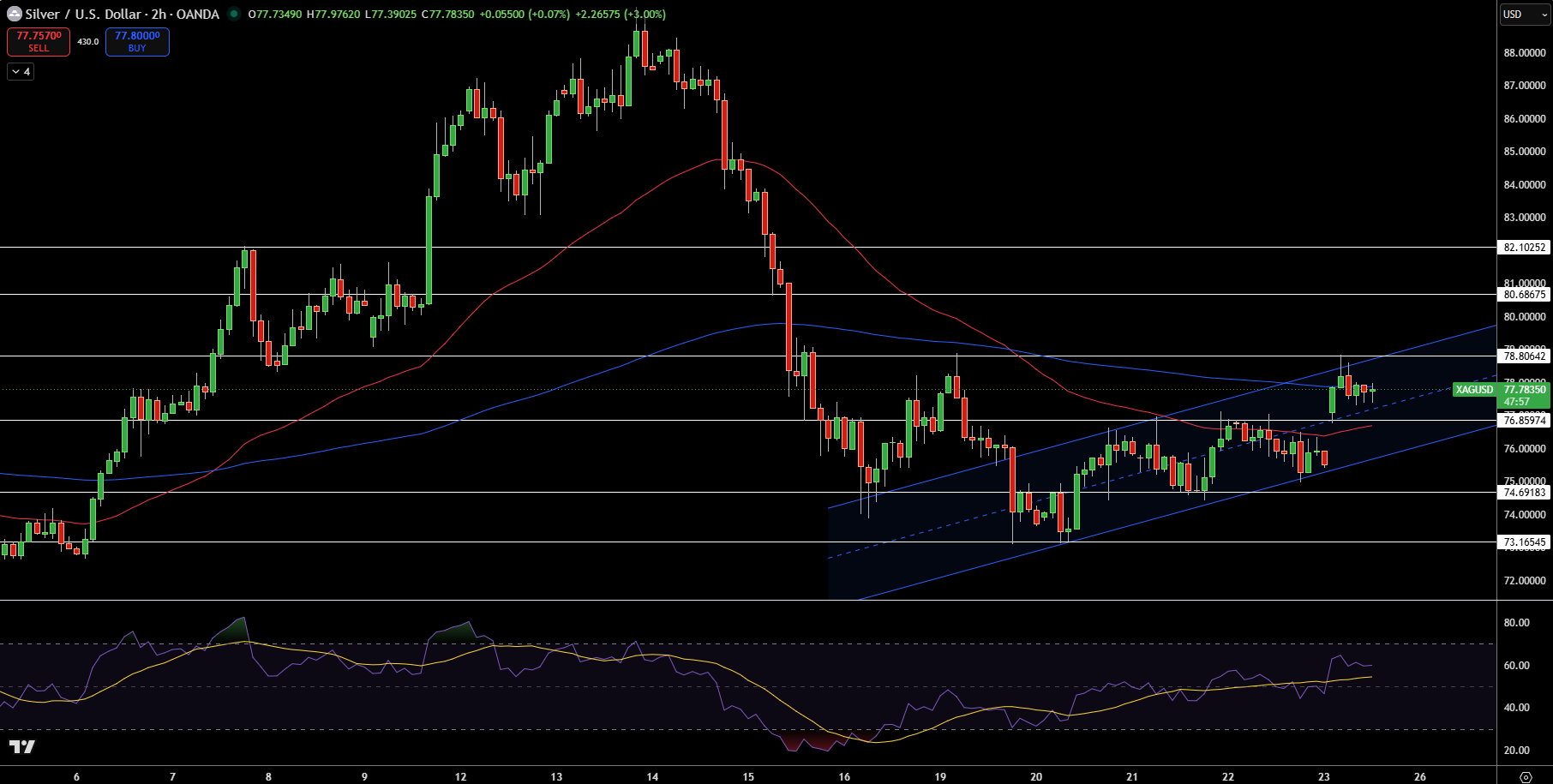Click the RSI 80.00 axis label
1553x784 pixels.
pyautogui.click(x=1516, y=623)
